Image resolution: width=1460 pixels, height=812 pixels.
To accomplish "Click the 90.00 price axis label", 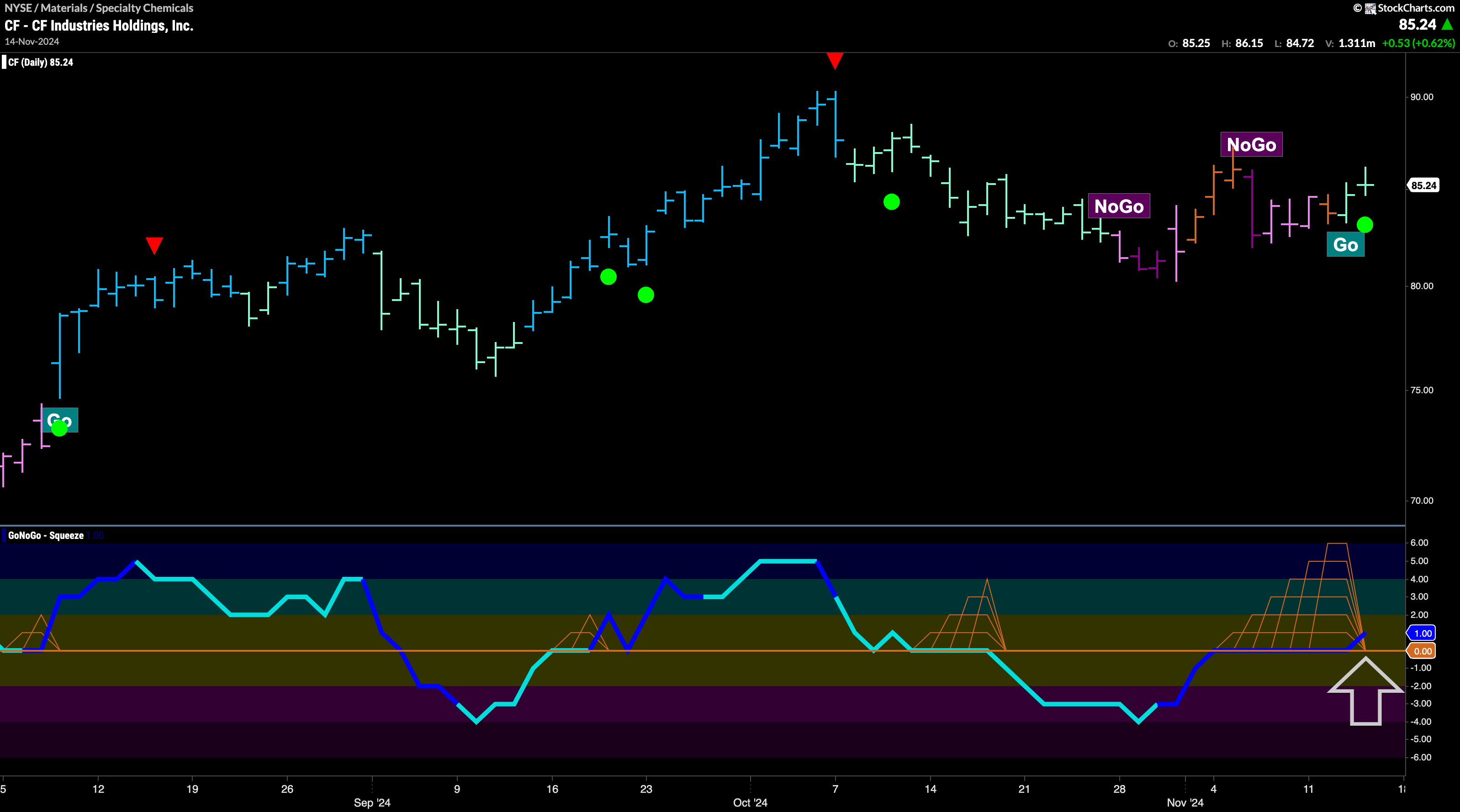I will [1422, 97].
